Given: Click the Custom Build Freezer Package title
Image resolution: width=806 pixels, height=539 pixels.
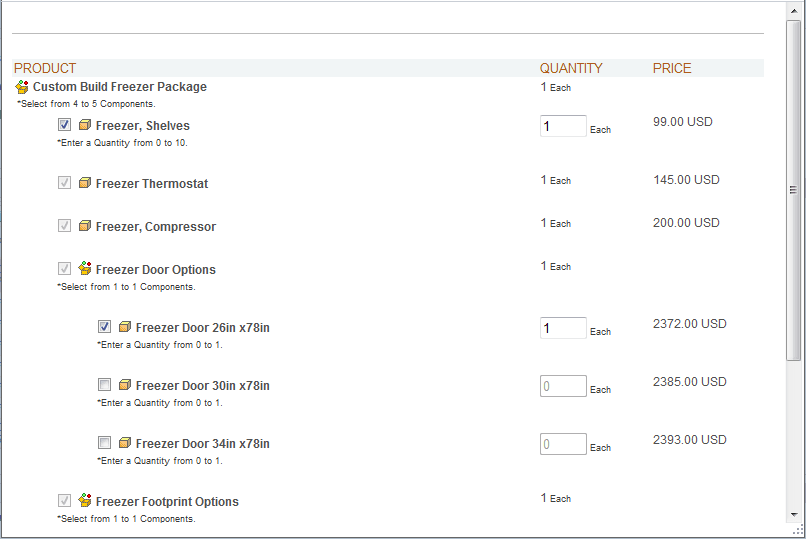Looking at the screenshot, I should point(120,87).
